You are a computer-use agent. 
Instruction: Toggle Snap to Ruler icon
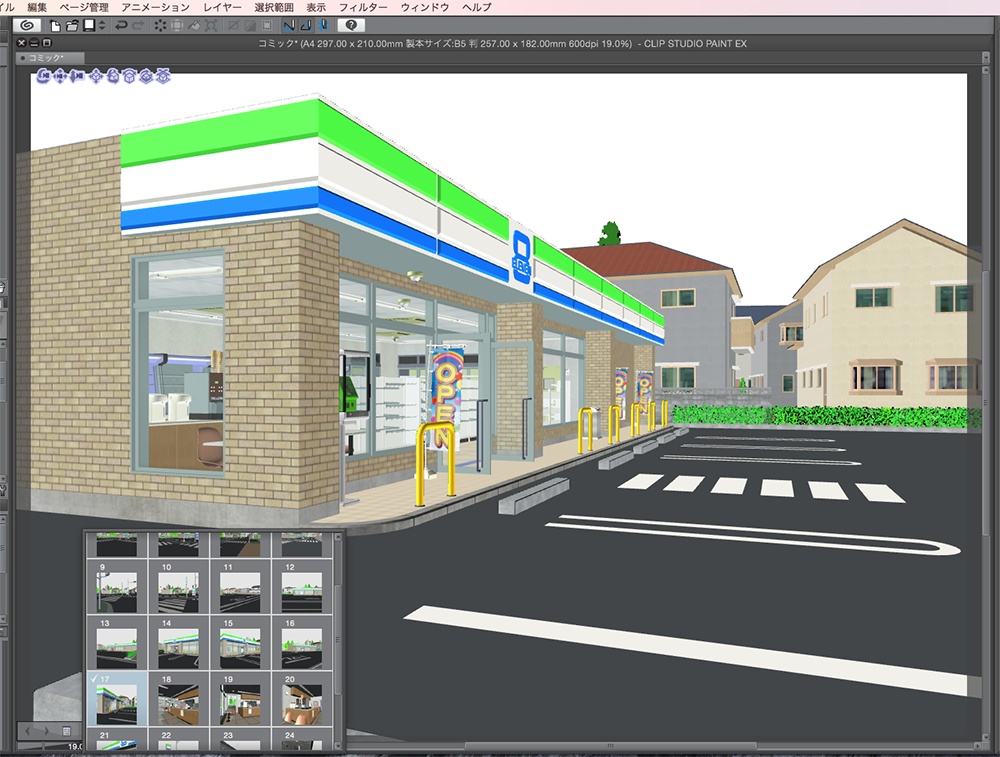289,26
